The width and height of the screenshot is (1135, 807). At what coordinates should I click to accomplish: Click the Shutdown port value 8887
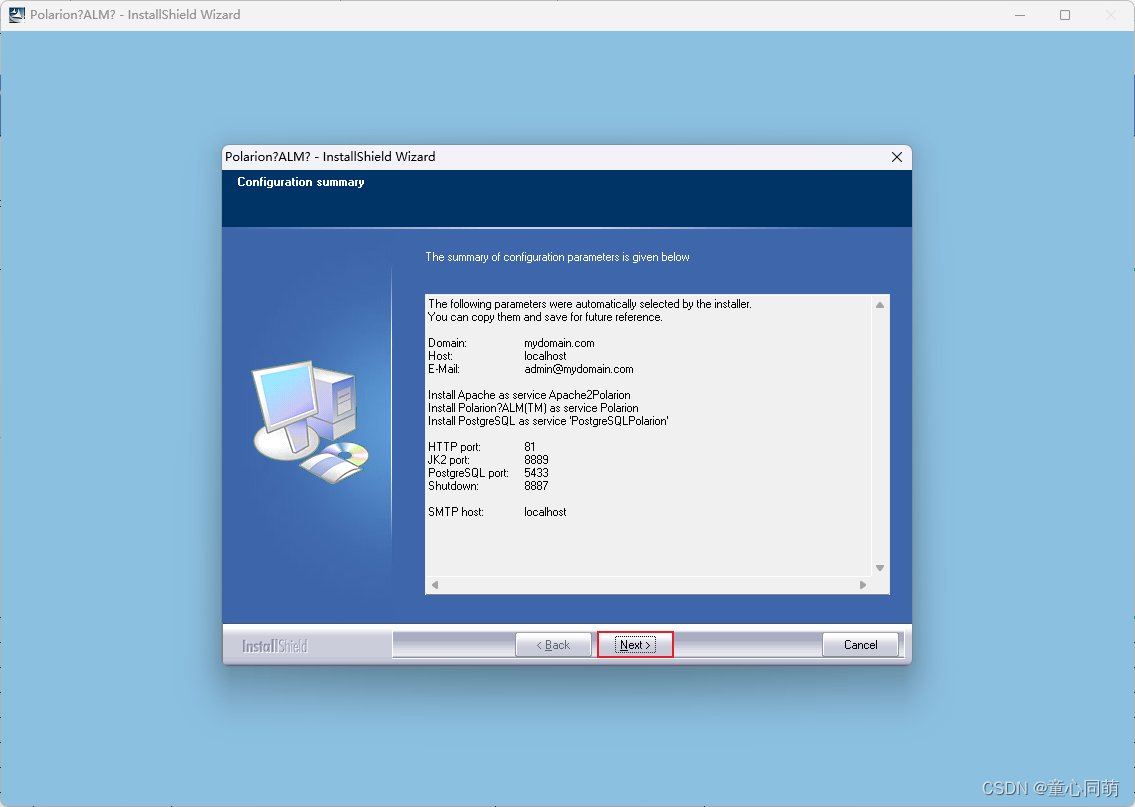536,486
